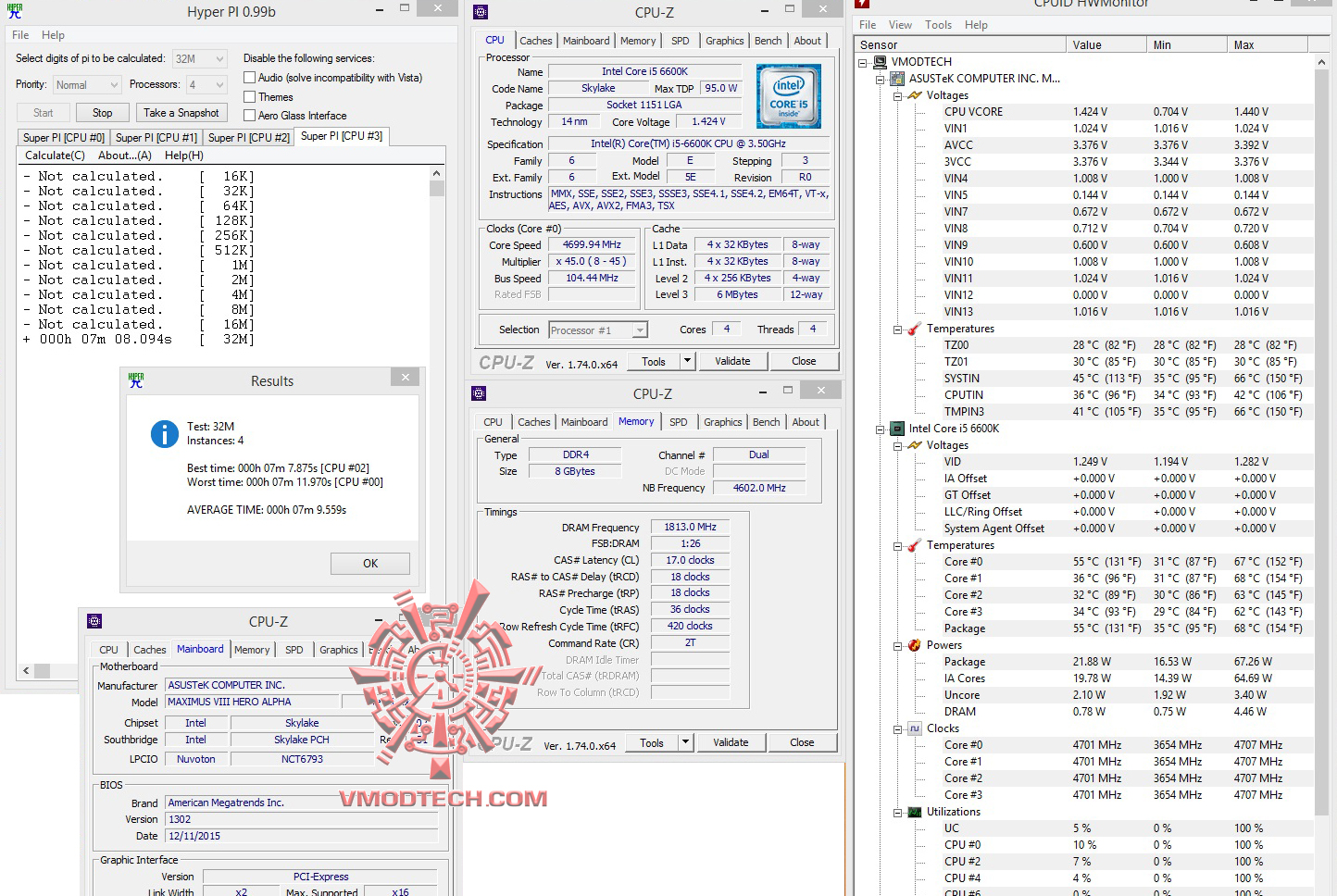1337x896 pixels.
Task: Click the Intel Core i5 inside logo
Action: pos(788,95)
